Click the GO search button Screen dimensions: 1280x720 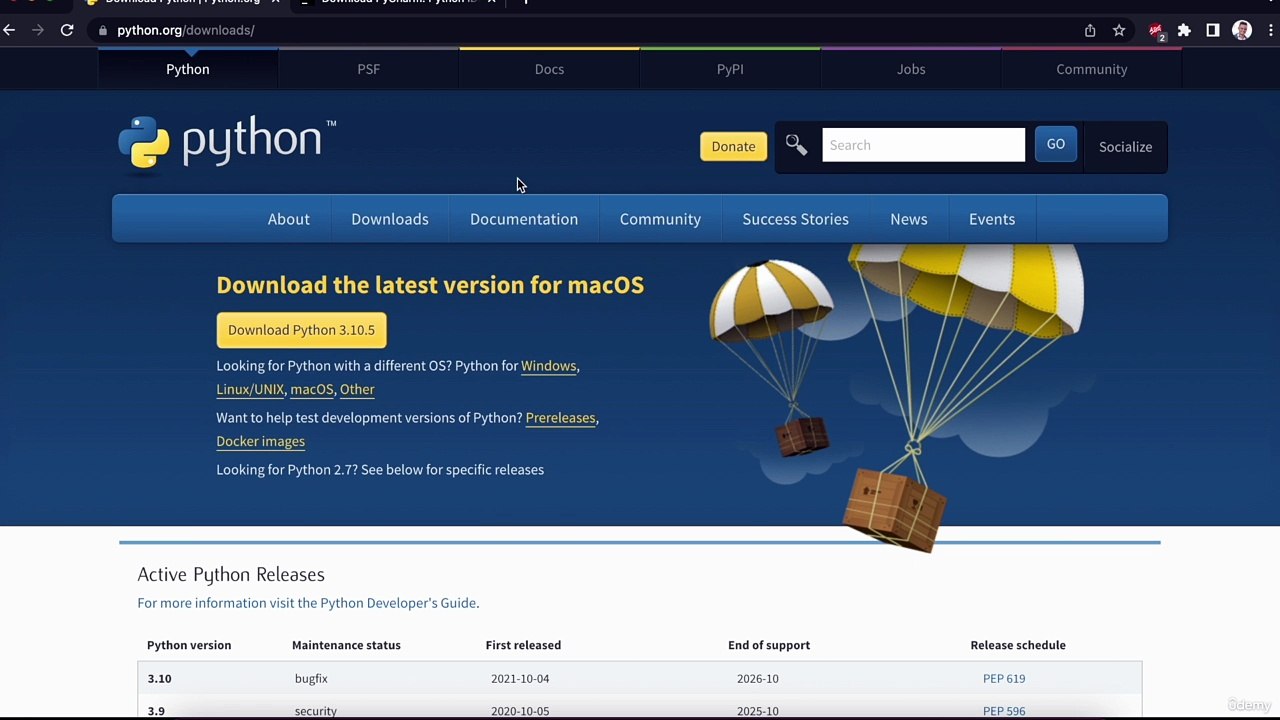point(1056,145)
